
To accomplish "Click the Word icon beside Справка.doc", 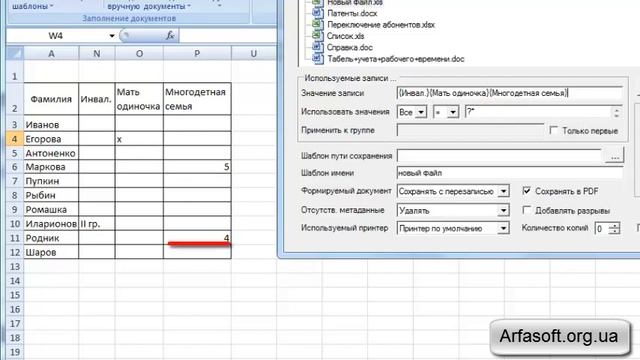I will pyautogui.click(x=318, y=47).
